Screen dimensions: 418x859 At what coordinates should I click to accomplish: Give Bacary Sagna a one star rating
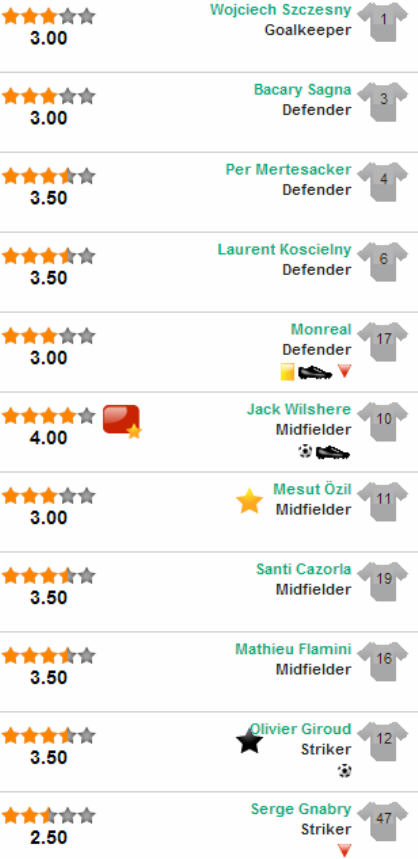(x=11, y=96)
